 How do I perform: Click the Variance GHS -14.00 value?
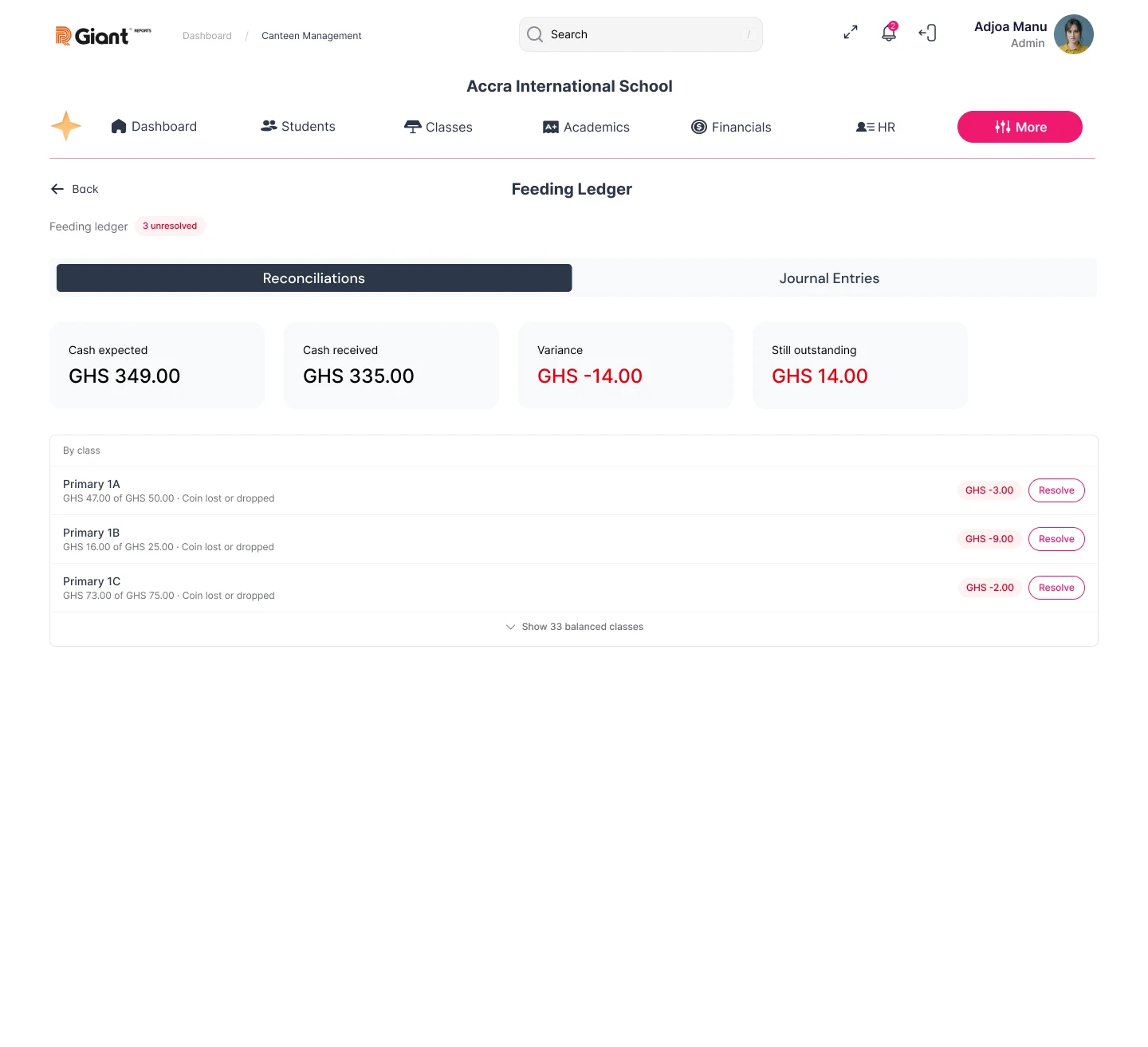(590, 376)
